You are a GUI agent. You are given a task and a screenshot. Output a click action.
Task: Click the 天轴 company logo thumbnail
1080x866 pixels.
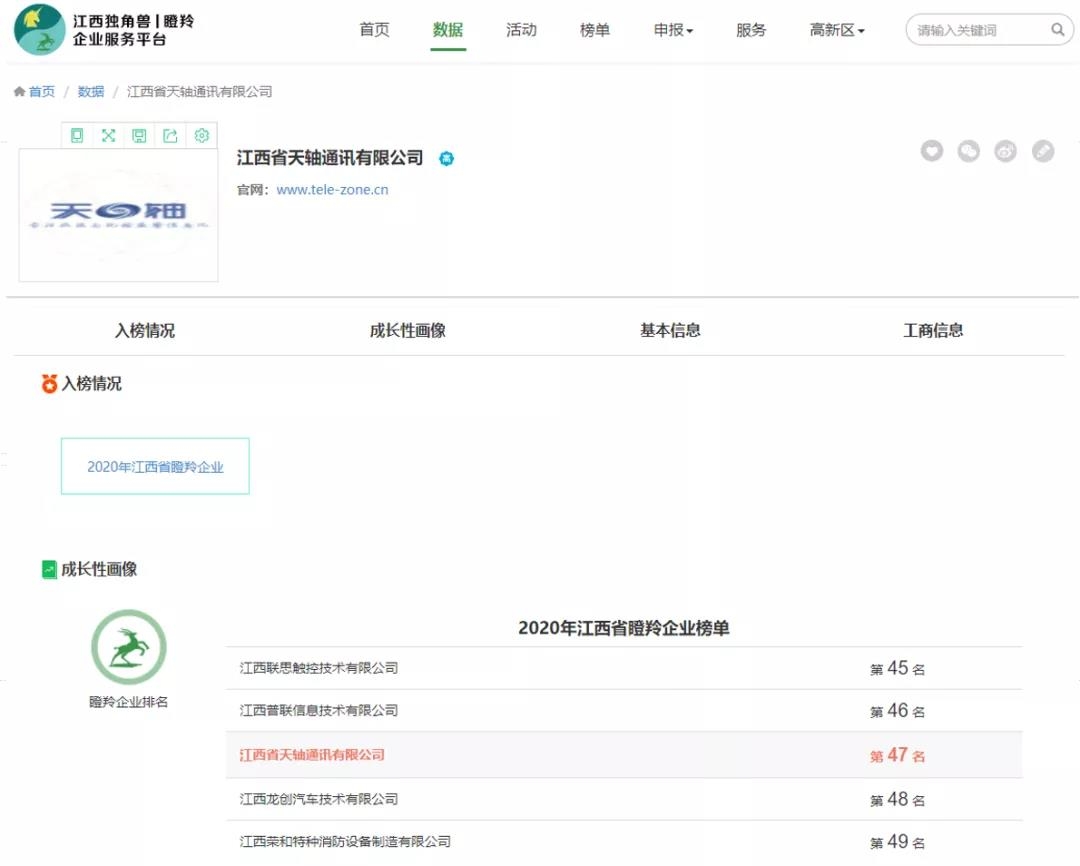coord(118,215)
